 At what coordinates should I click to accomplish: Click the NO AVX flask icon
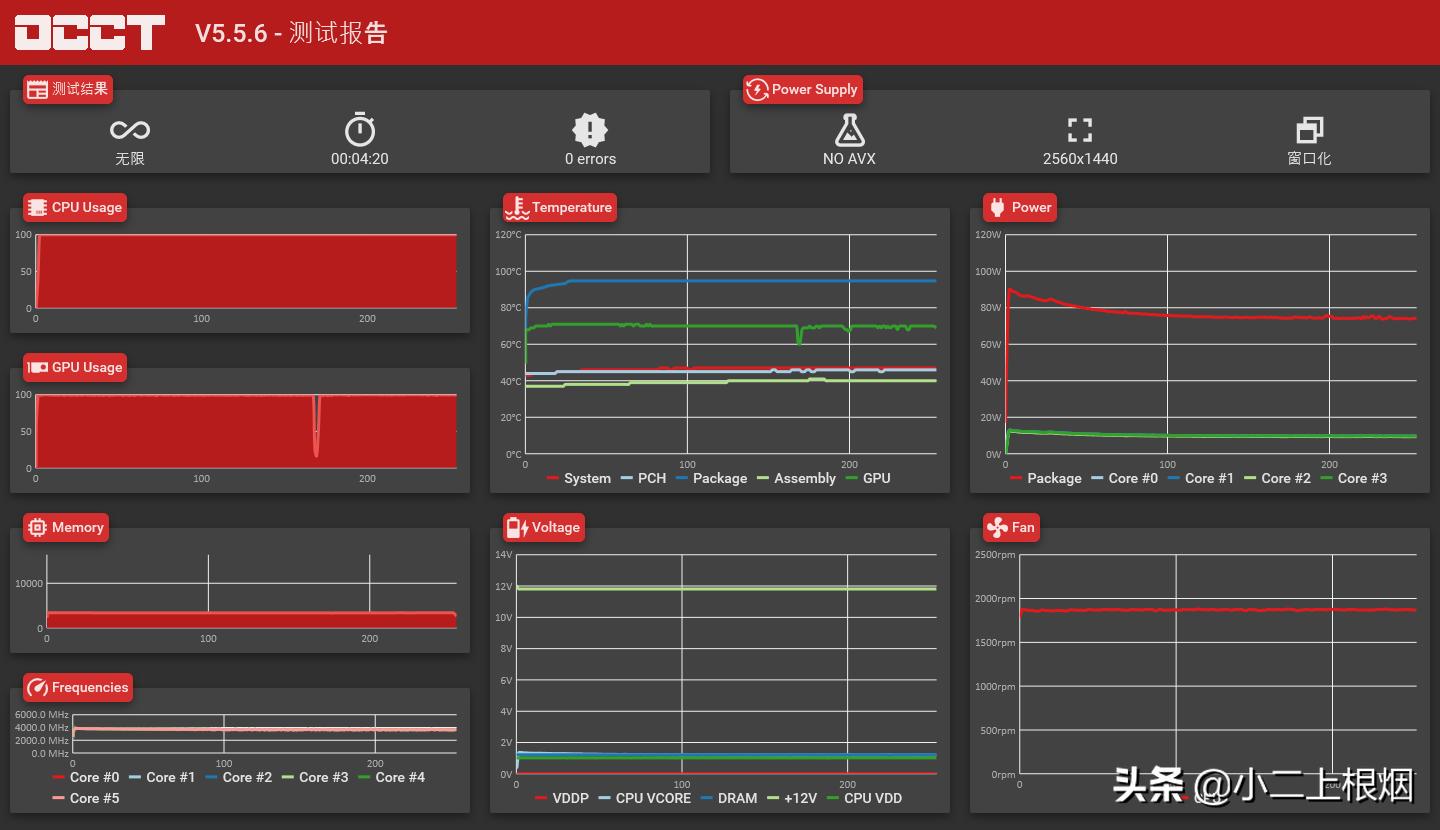pyautogui.click(x=849, y=129)
